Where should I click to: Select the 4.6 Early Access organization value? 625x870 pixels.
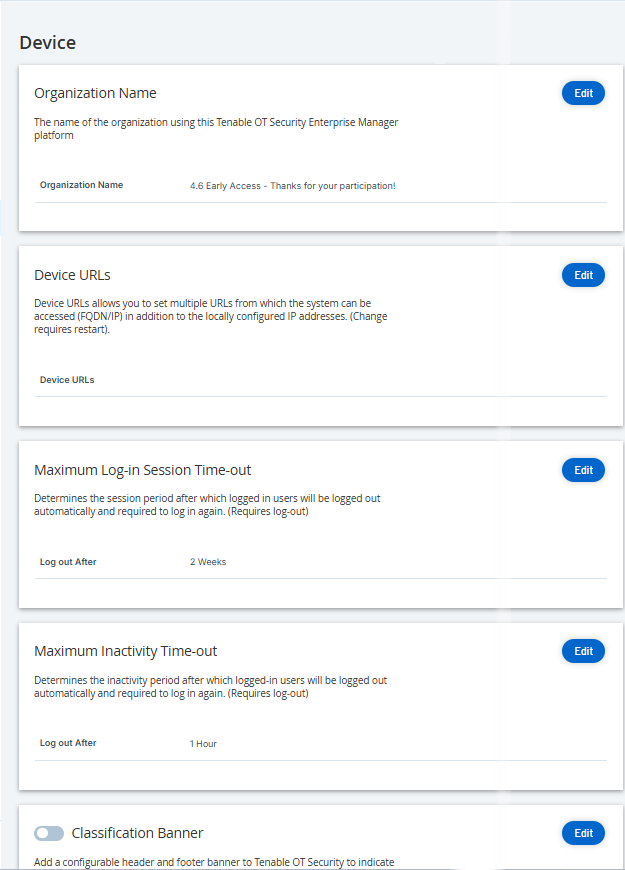click(x=293, y=186)
